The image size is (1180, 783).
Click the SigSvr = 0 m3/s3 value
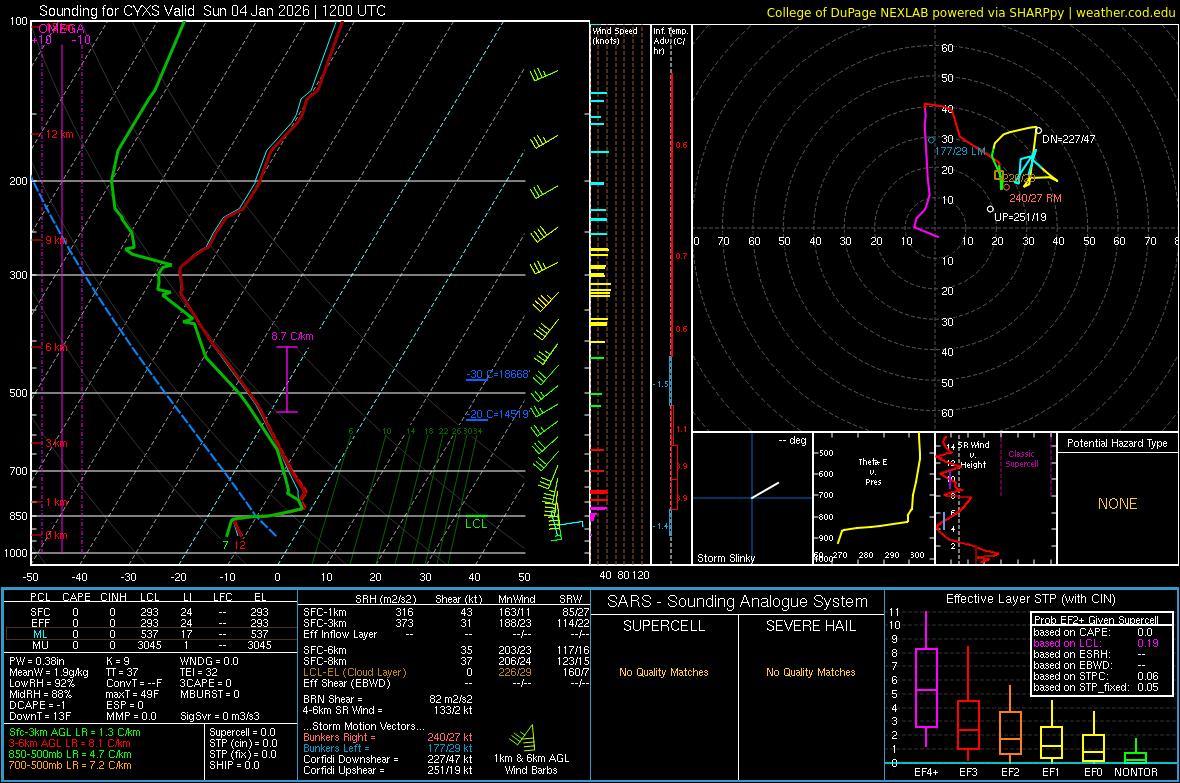coord(220,716)
